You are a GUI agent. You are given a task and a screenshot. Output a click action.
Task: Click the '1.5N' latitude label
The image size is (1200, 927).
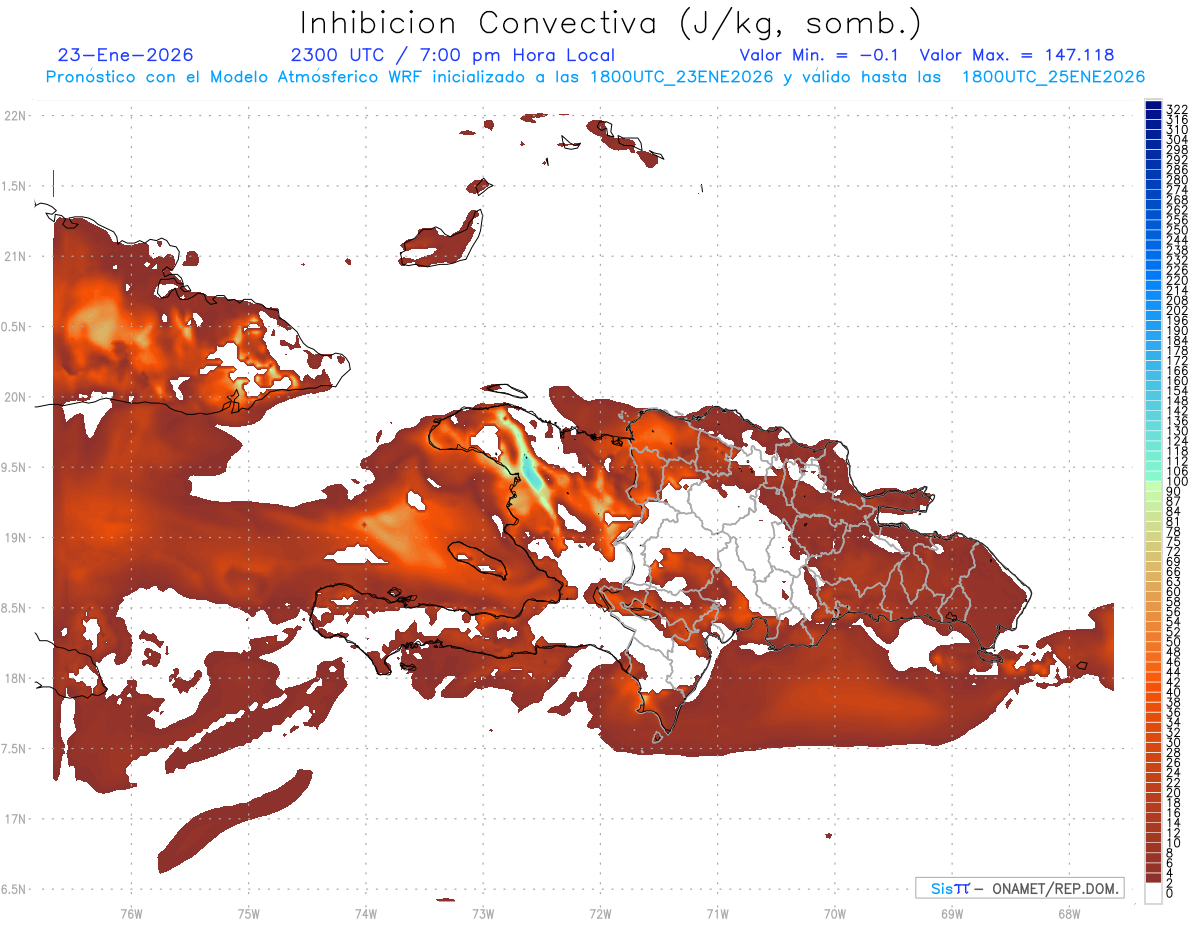15,186
